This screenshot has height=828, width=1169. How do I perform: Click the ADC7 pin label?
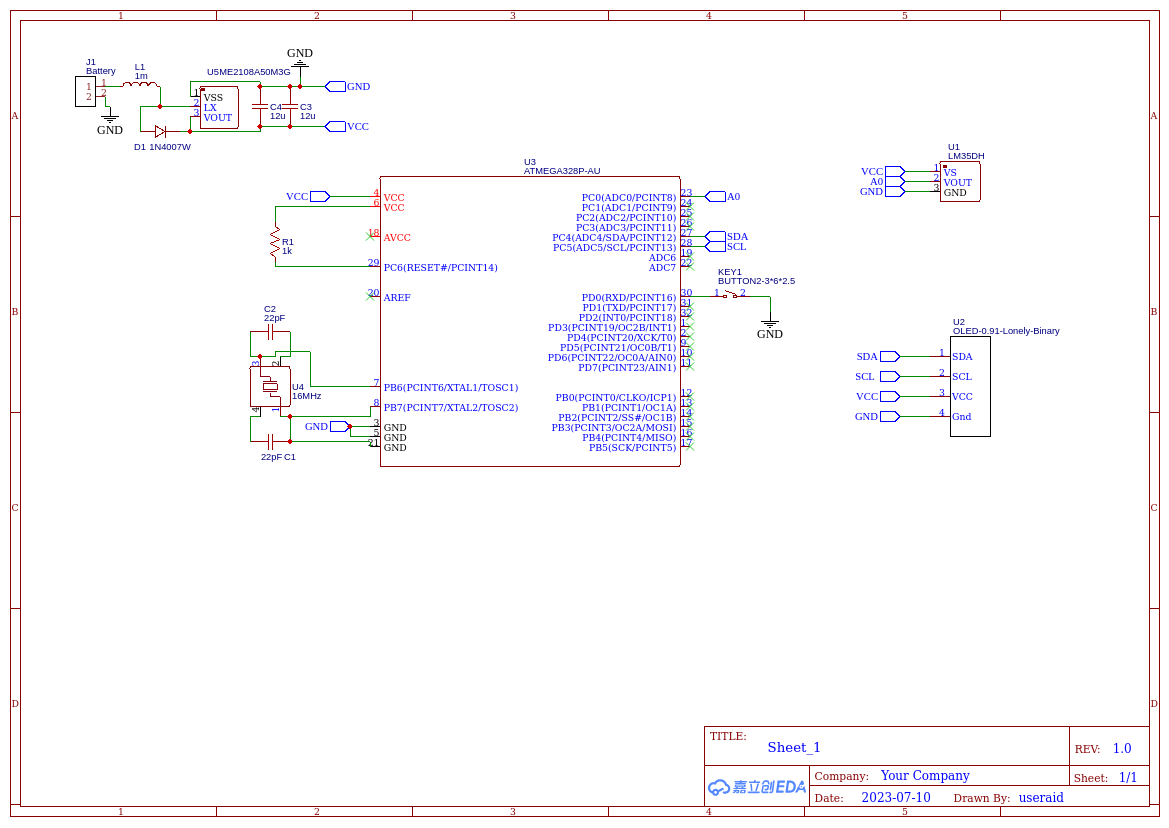662,268
